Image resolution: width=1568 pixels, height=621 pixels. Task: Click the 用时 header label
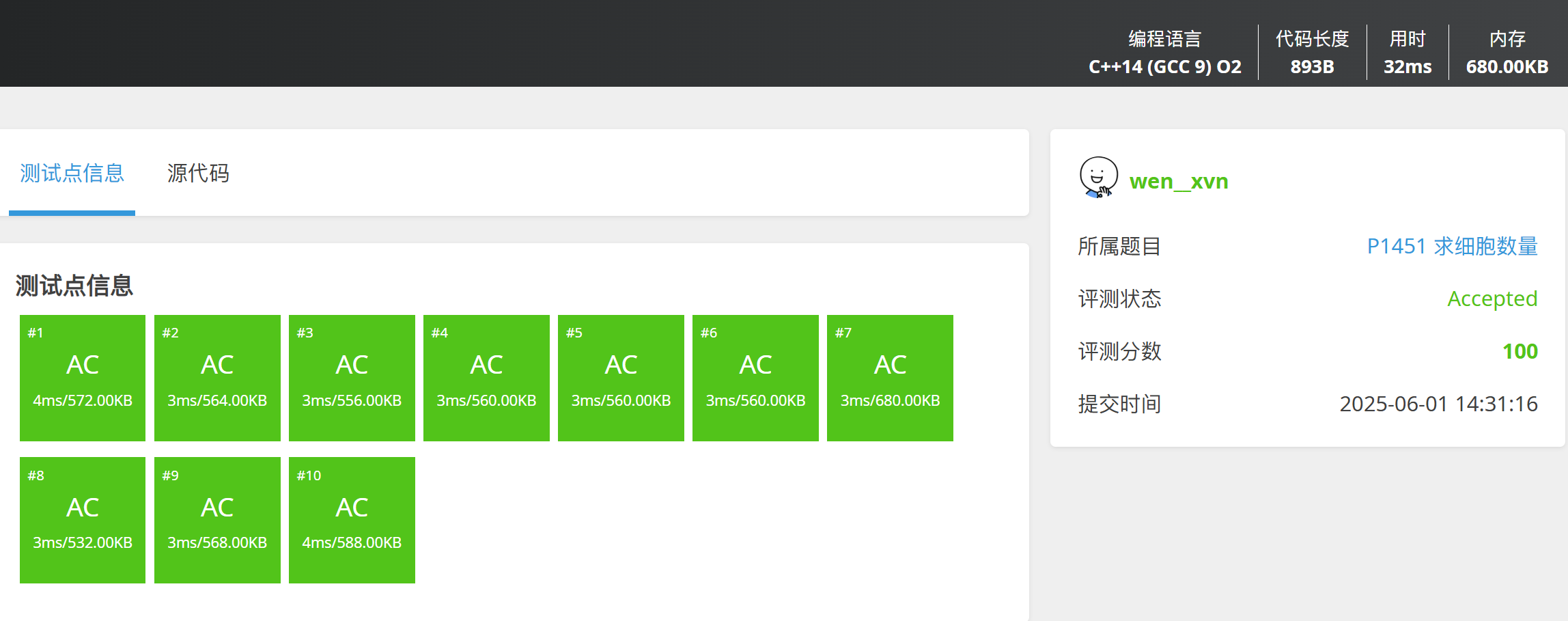(1408, 39)
